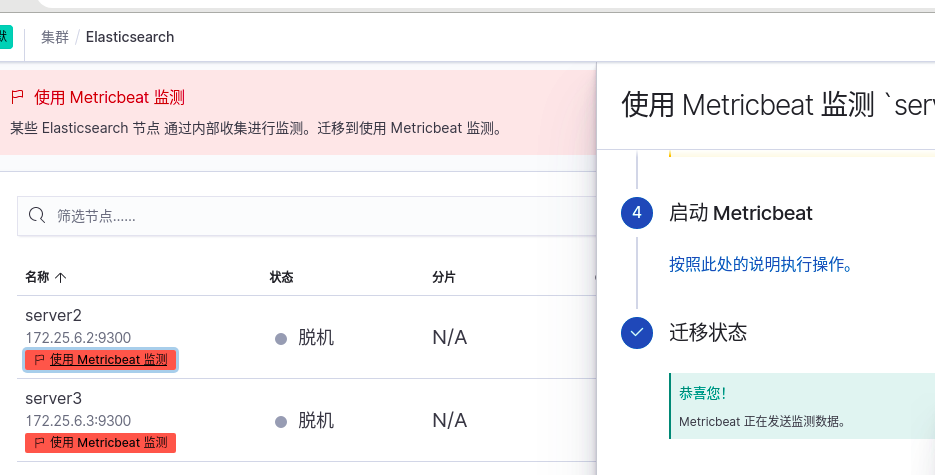Click the server2 脱机 status dot
The height and width of the screenshot is (475, 935).
(x=281, y=339)
